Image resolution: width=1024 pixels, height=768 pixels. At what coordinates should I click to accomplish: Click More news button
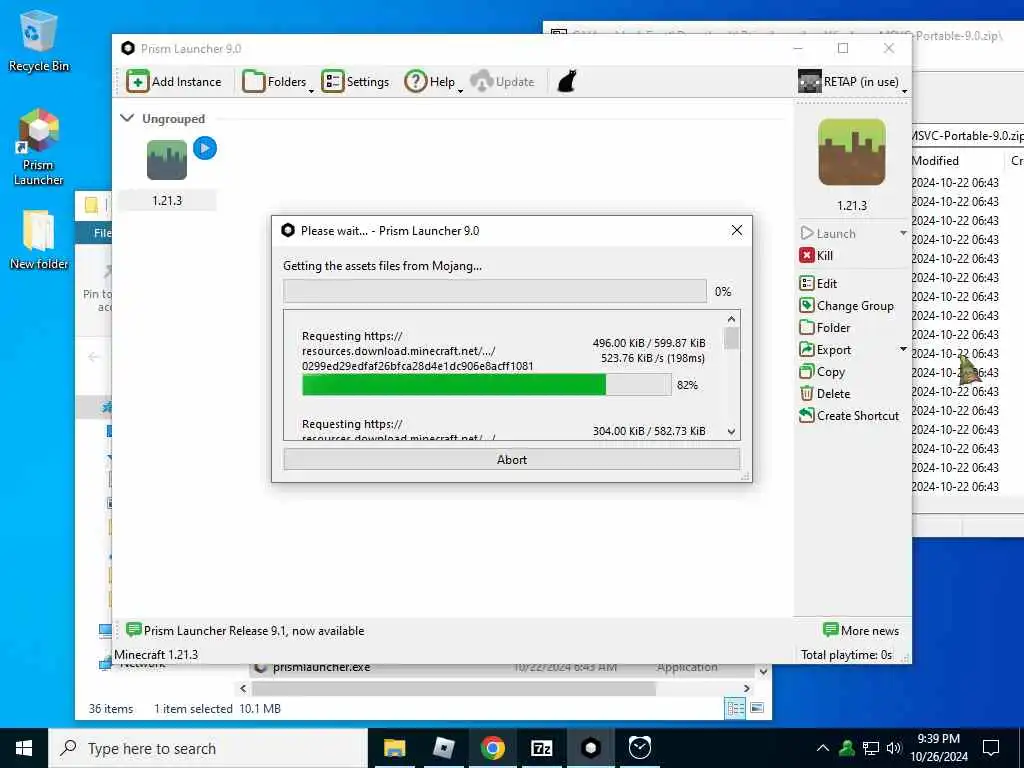(x=860, y=630)
